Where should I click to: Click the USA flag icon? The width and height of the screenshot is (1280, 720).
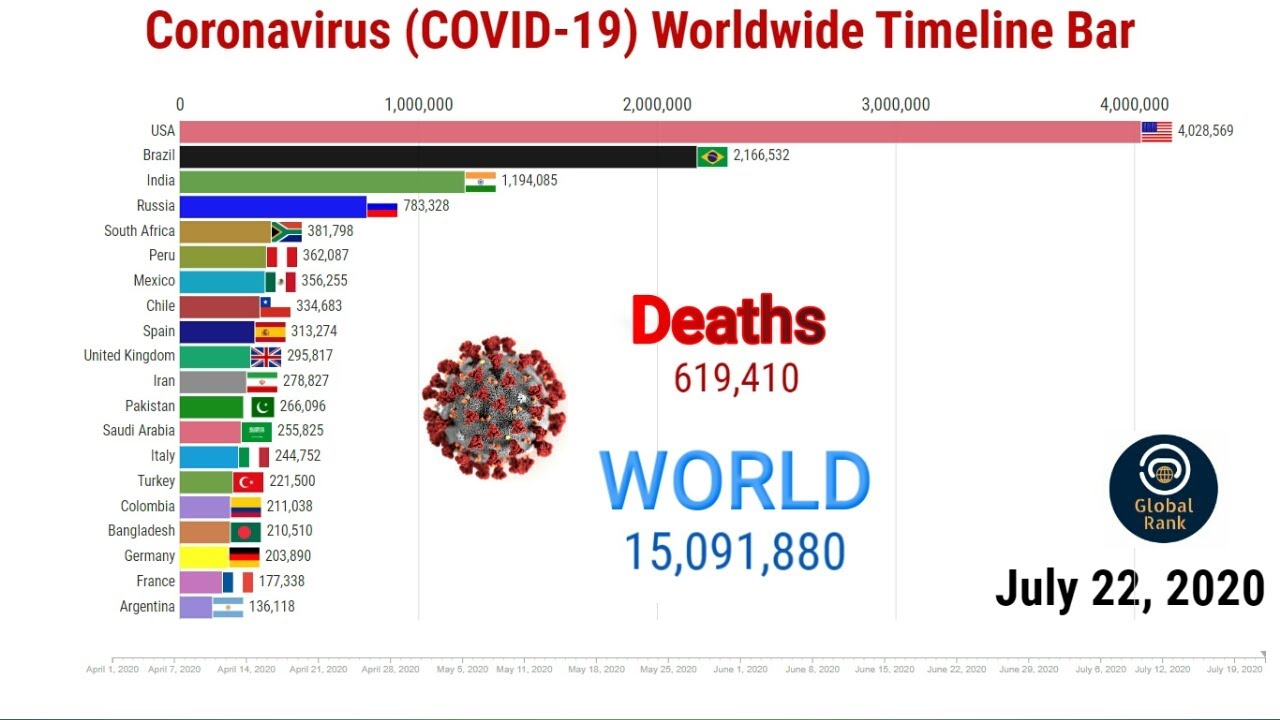(x=1157, y=131)
